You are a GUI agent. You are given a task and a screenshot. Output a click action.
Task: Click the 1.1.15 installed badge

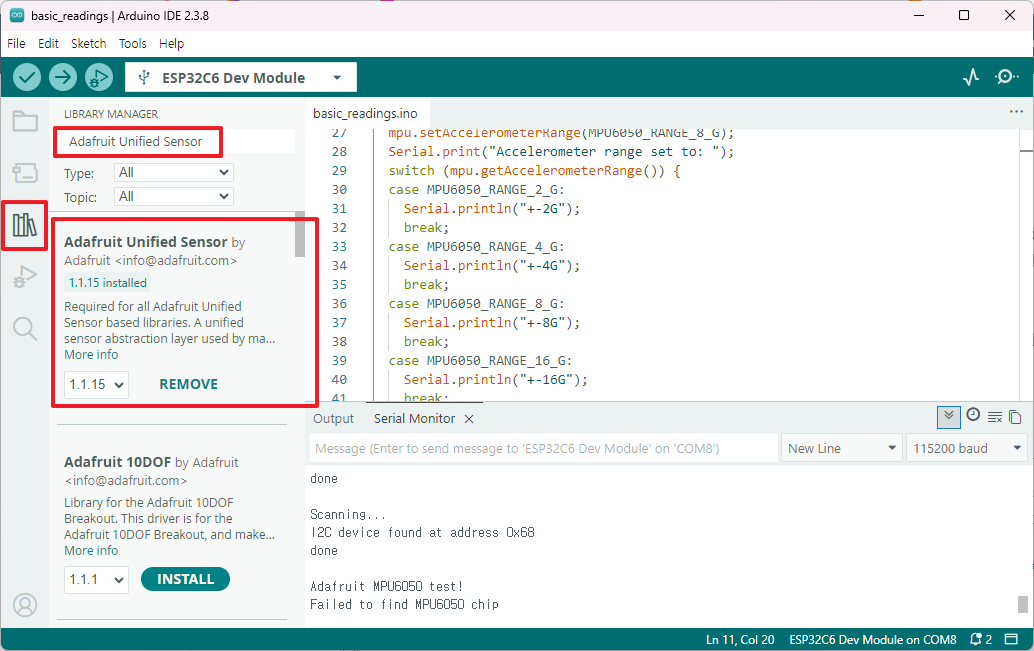coord(107,283)
